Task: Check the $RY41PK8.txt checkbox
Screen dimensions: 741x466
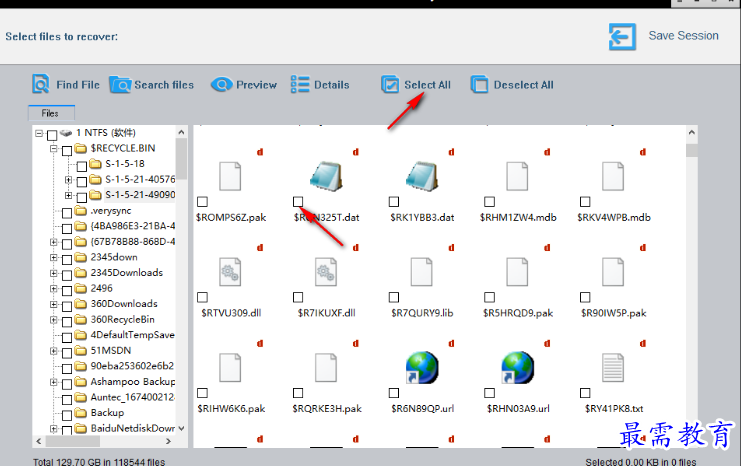Action: coord(585,393)
